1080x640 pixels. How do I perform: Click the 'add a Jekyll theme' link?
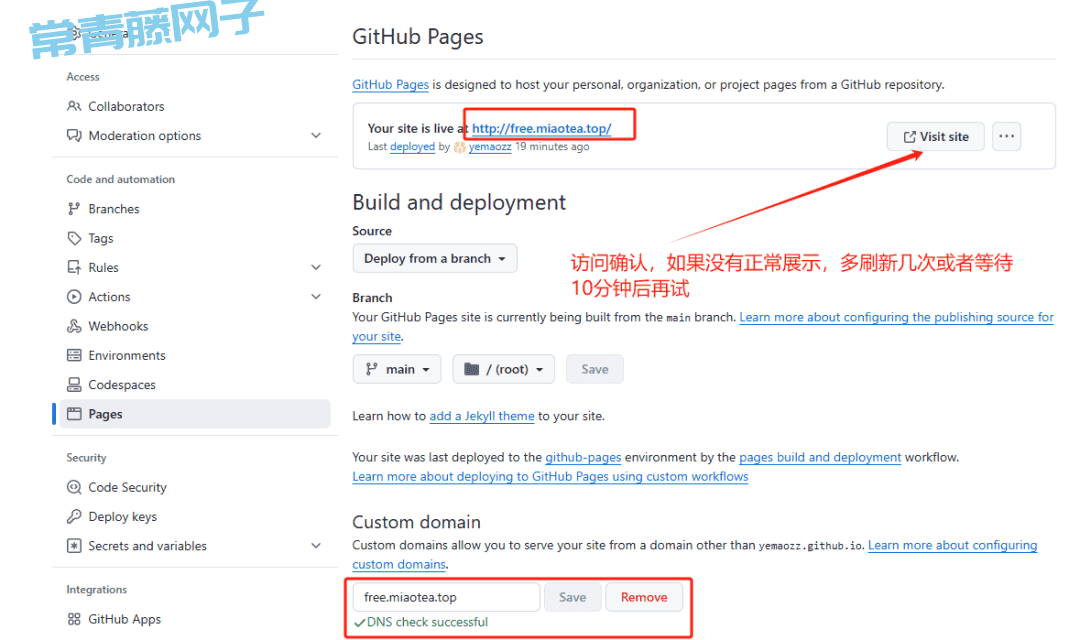482,416
